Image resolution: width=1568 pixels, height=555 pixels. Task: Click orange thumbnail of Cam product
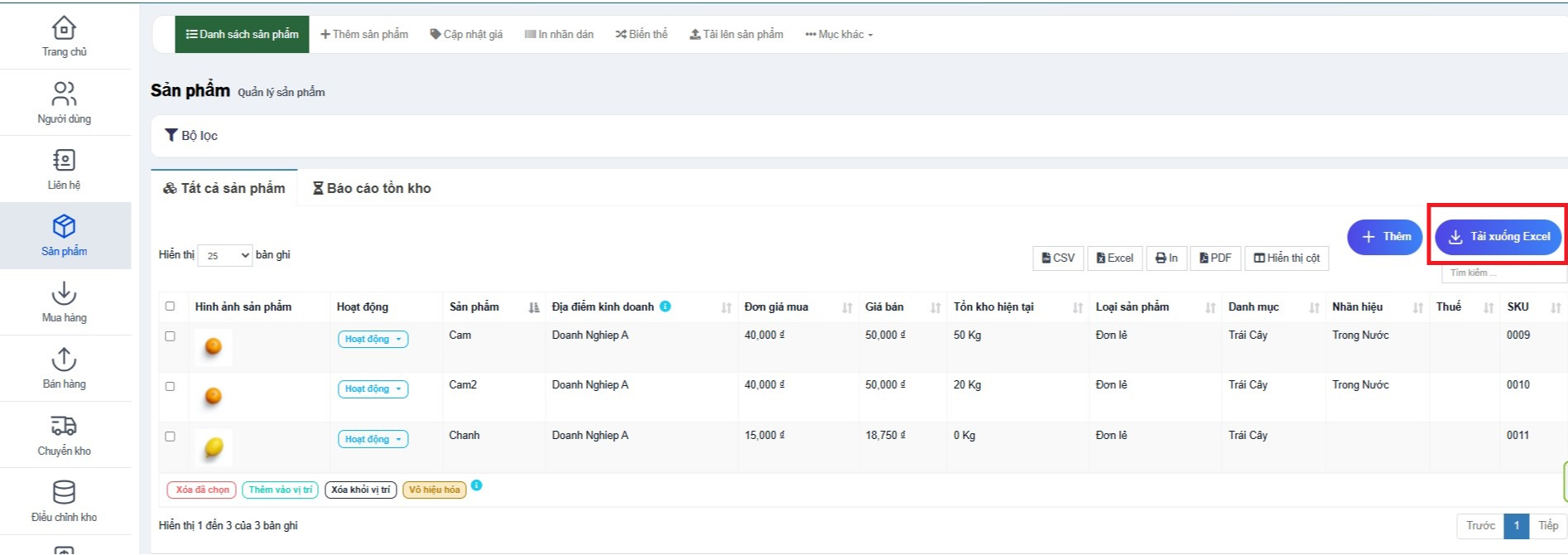(214, 346)
